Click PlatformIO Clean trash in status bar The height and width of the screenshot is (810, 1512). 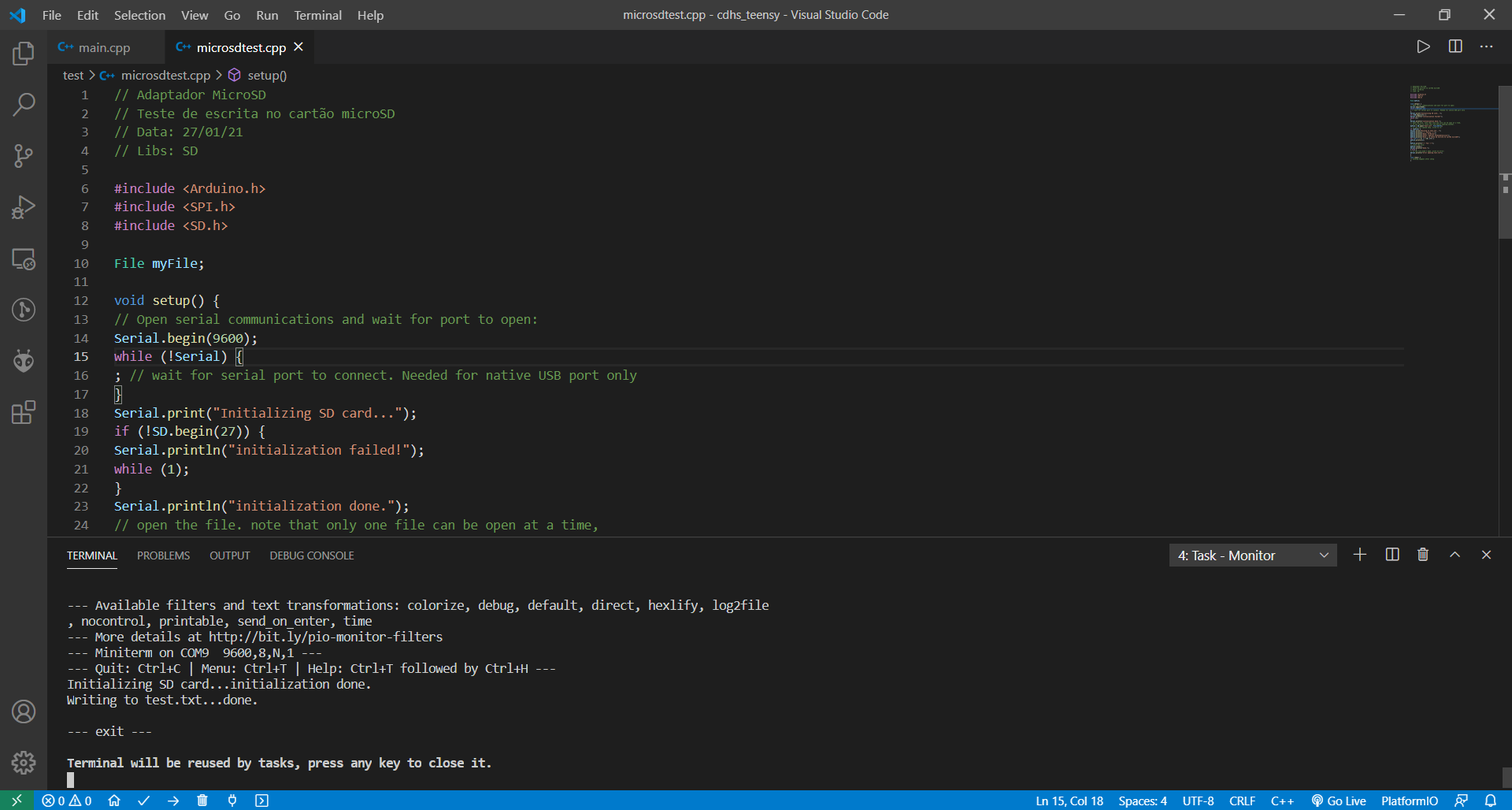(202, 801)
